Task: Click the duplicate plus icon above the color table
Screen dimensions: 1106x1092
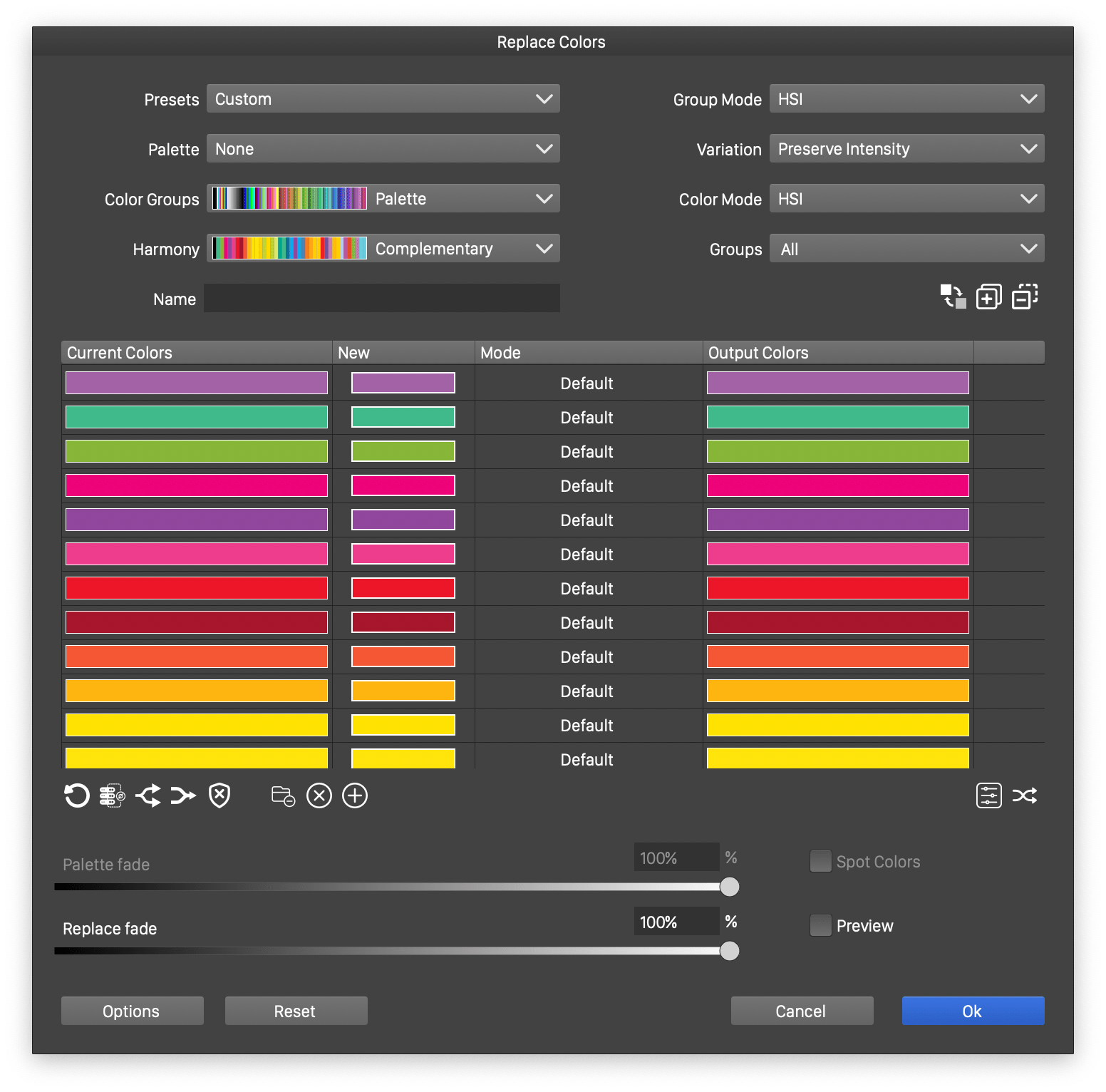Action: coord(988,296)
